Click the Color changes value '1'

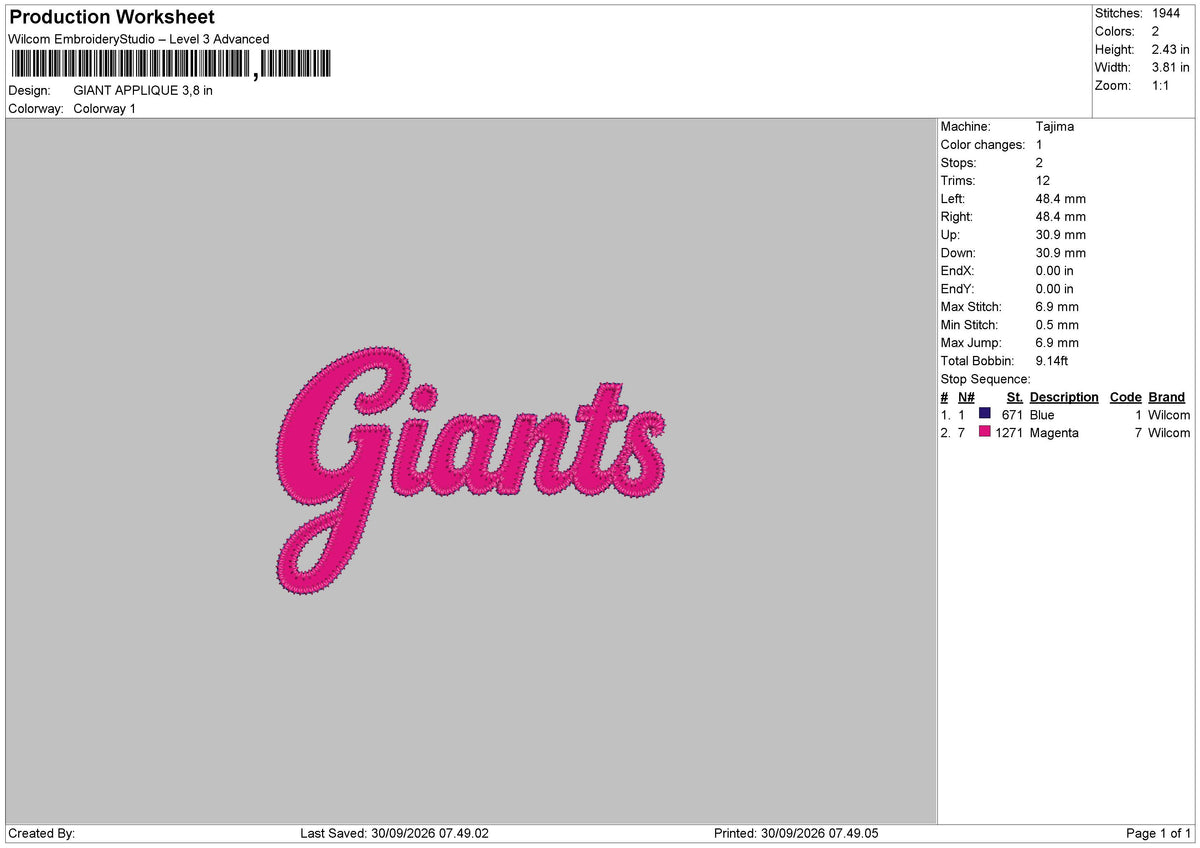1039,144
